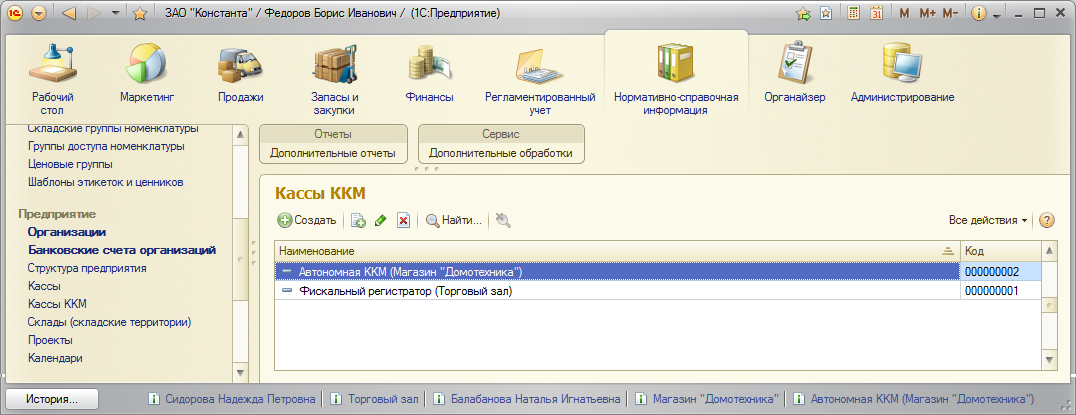Open the Запасы и закупки section
1076x415 pixels.
335,78
